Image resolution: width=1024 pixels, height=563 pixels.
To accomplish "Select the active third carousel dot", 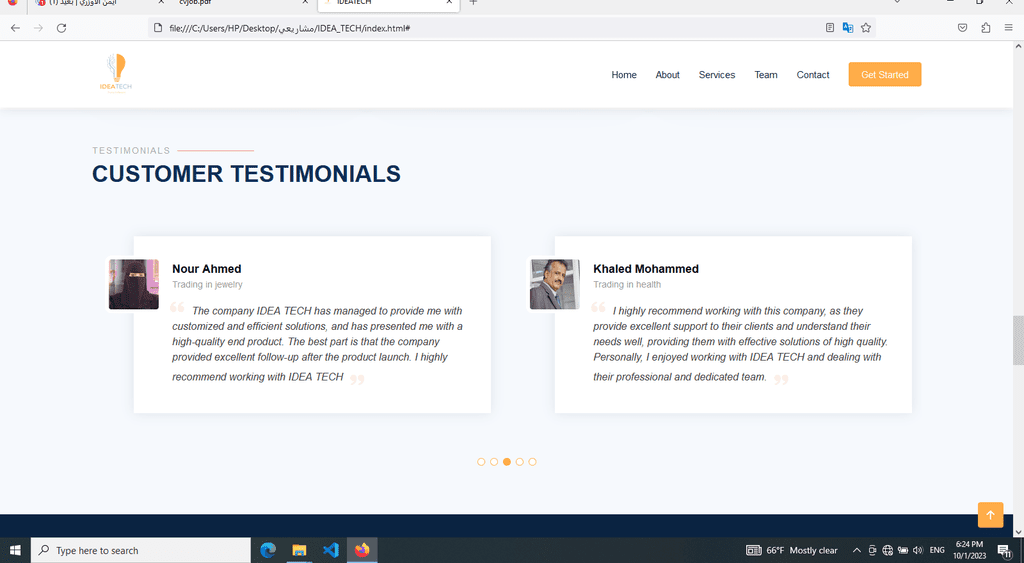I will point(507,462).
